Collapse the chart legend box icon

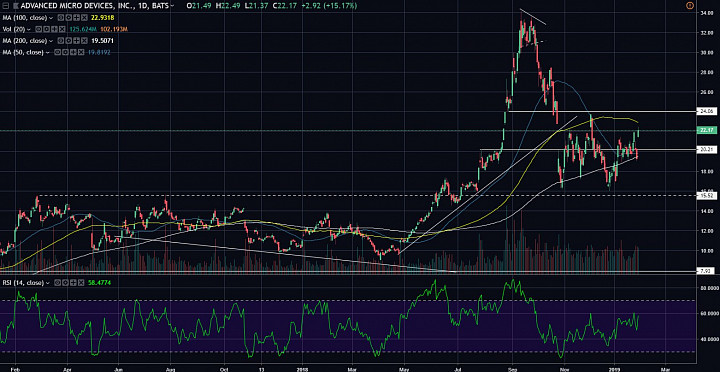coord(6,6)
